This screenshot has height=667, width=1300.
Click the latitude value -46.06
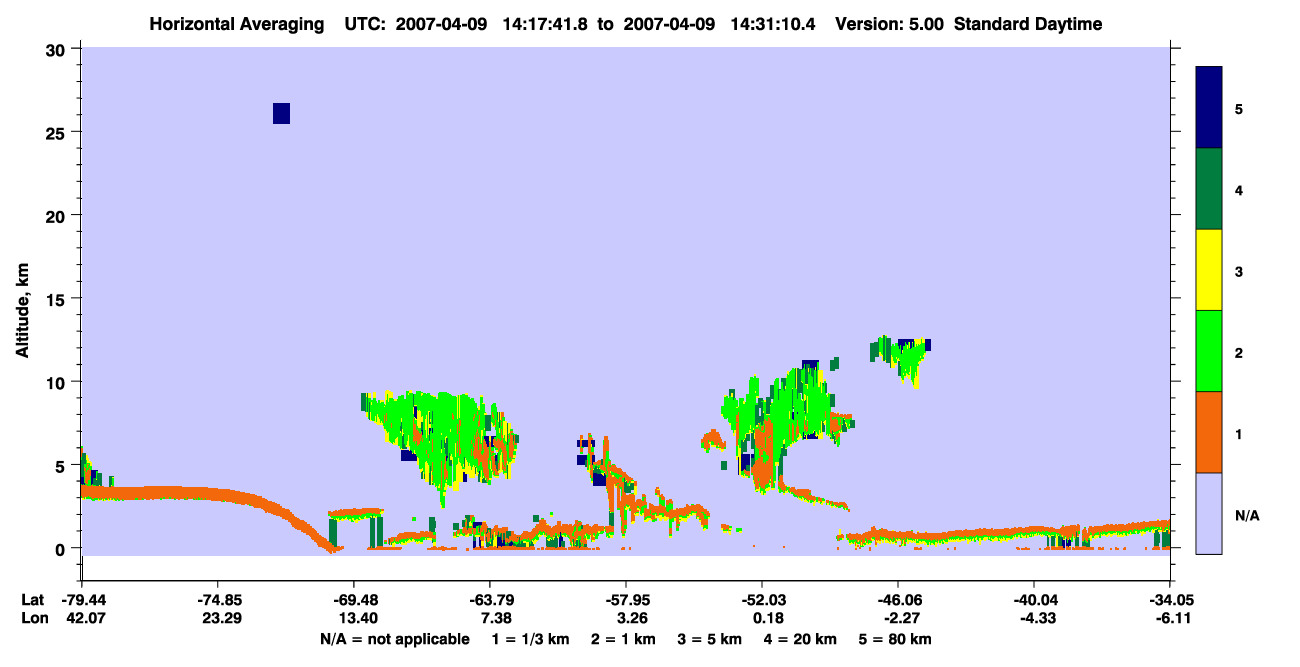898,601
